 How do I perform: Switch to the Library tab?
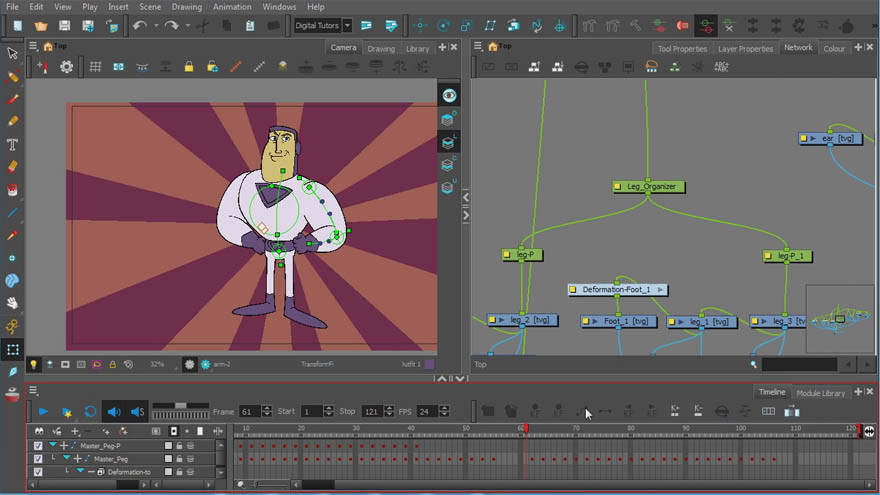coord(418,49)
